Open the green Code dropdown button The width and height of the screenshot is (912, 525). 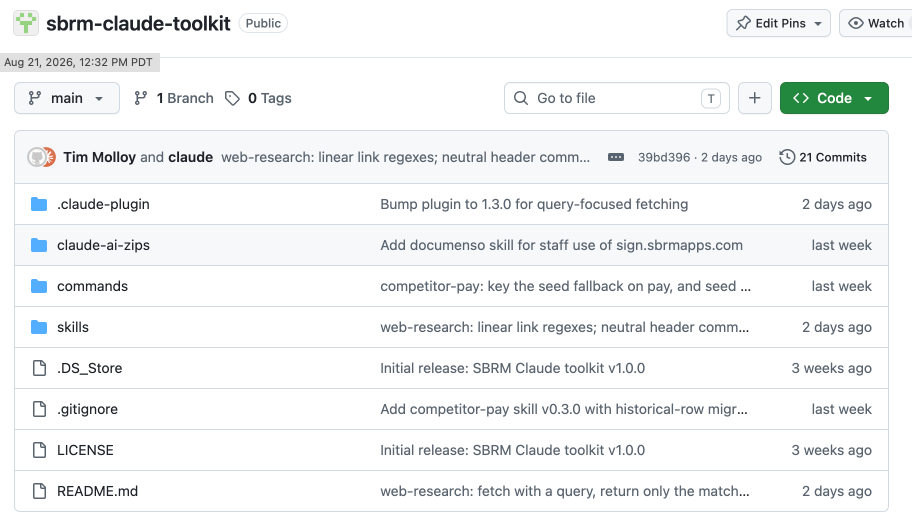[x=834, y=98]
